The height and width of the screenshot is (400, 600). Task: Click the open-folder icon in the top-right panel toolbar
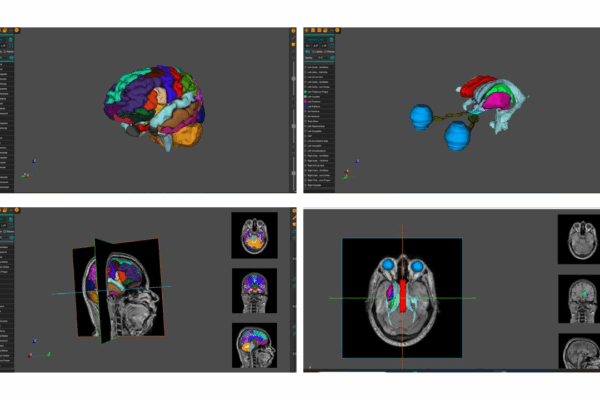[x=313, y=30]
